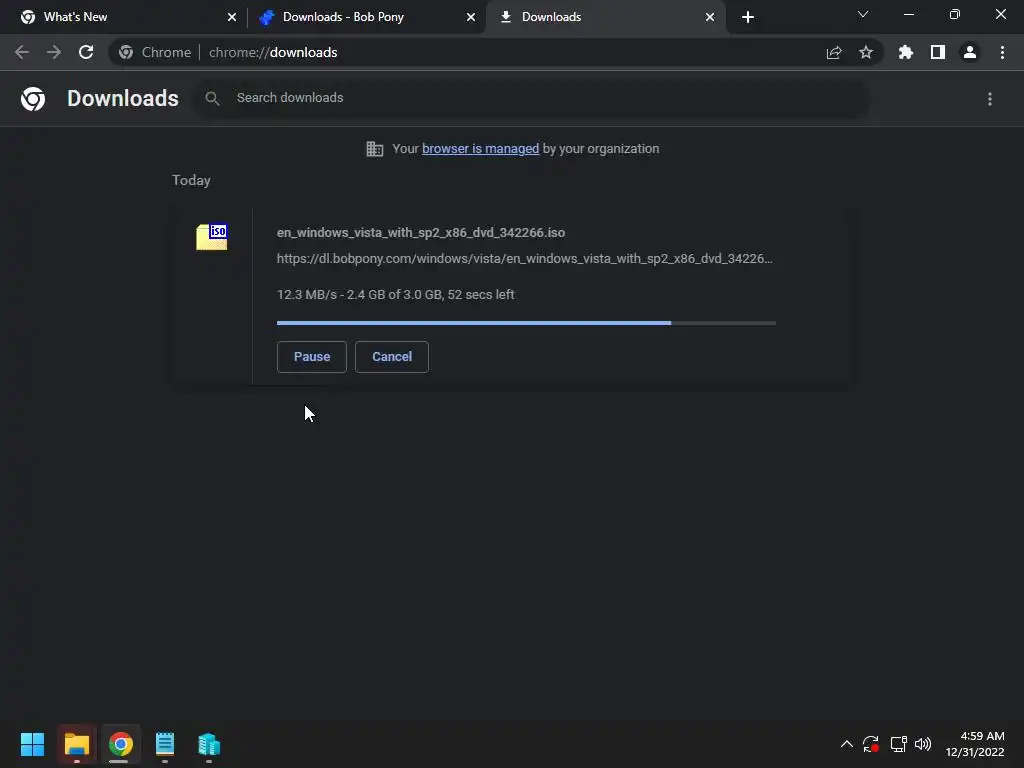
Task: Switch to Downloads - Bob Pony tab
Action: (x=367, y=17)
